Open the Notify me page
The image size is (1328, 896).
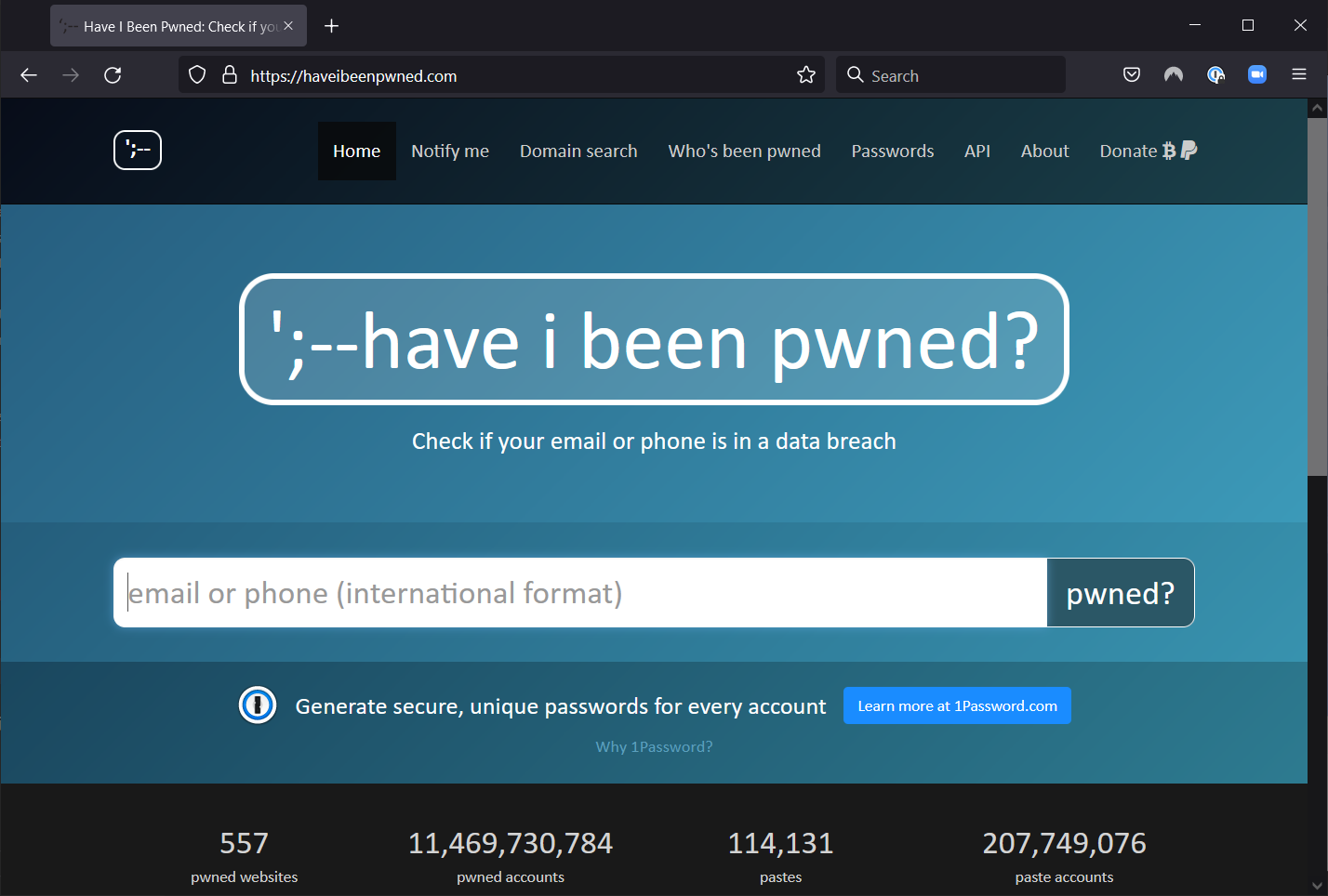click(x=450, y=151)
